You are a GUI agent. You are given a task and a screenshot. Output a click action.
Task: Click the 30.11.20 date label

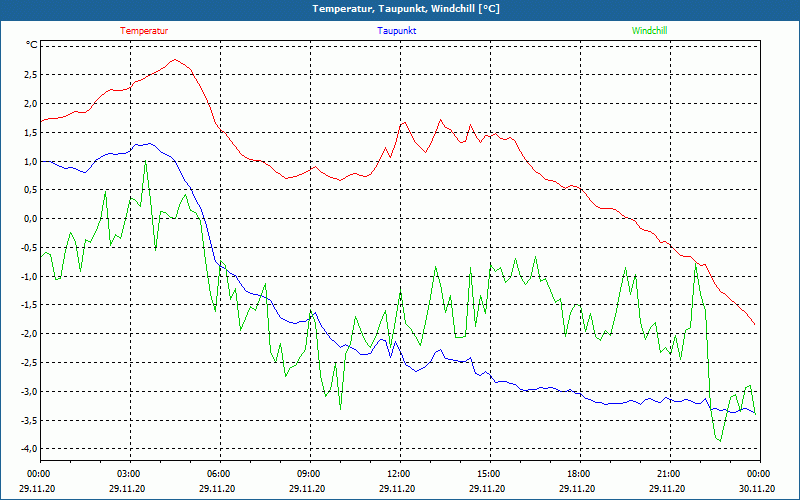tap(757, 488)
